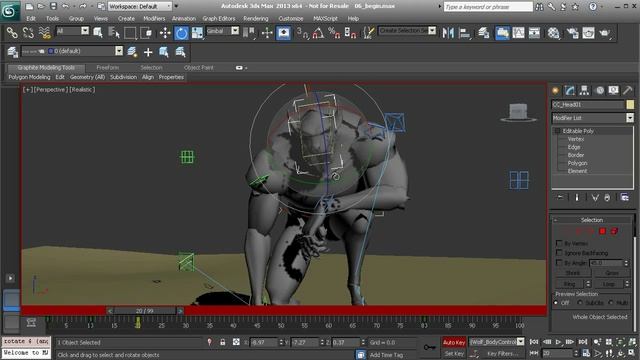This screenshot has height=360, width=640.
Task: Click the Set Key button
Action: [454, 353]
